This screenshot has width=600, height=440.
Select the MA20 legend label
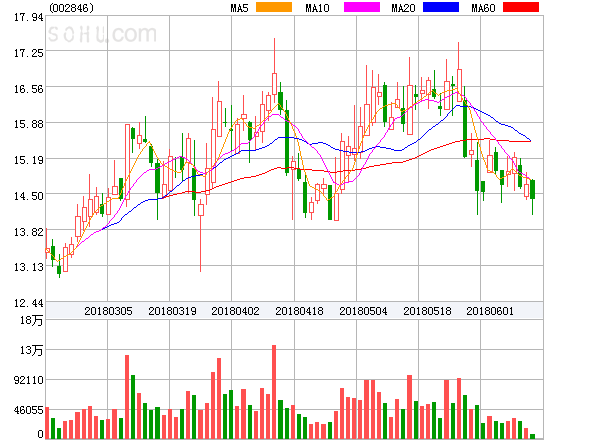coord(403,8)
